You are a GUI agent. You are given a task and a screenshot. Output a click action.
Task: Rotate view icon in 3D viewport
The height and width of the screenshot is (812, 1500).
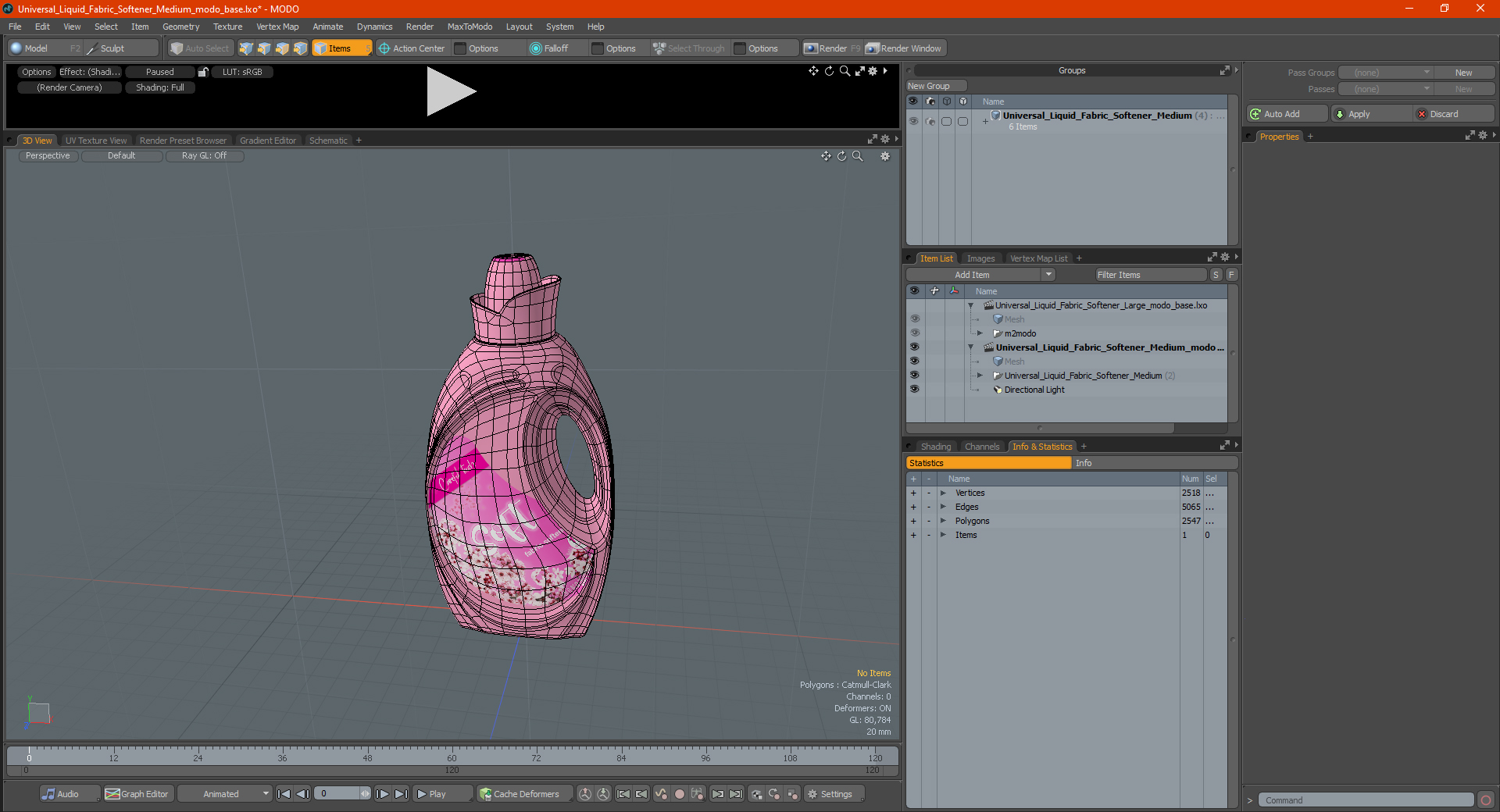841,156
